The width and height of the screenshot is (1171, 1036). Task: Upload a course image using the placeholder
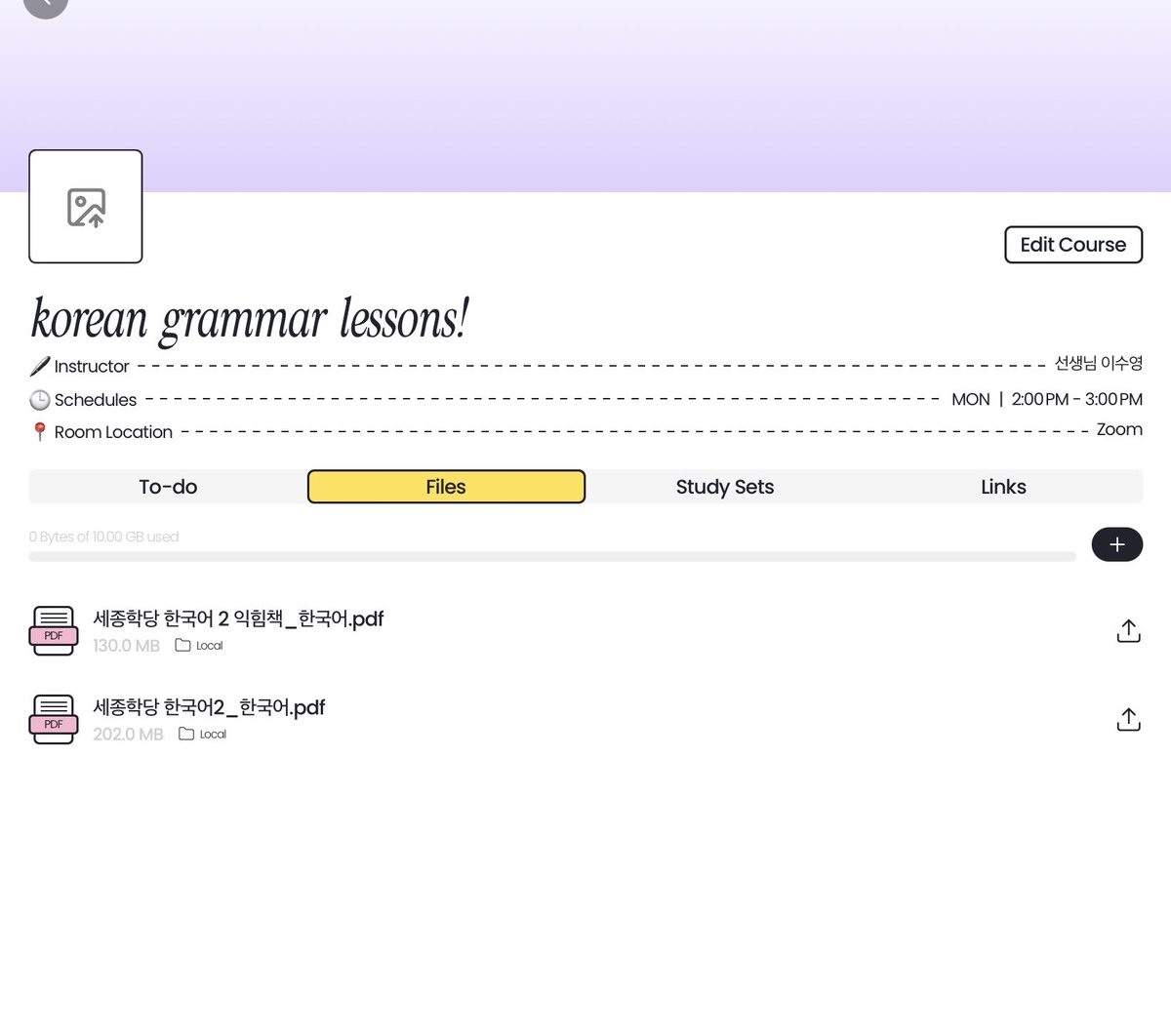[x=86, y=207]
